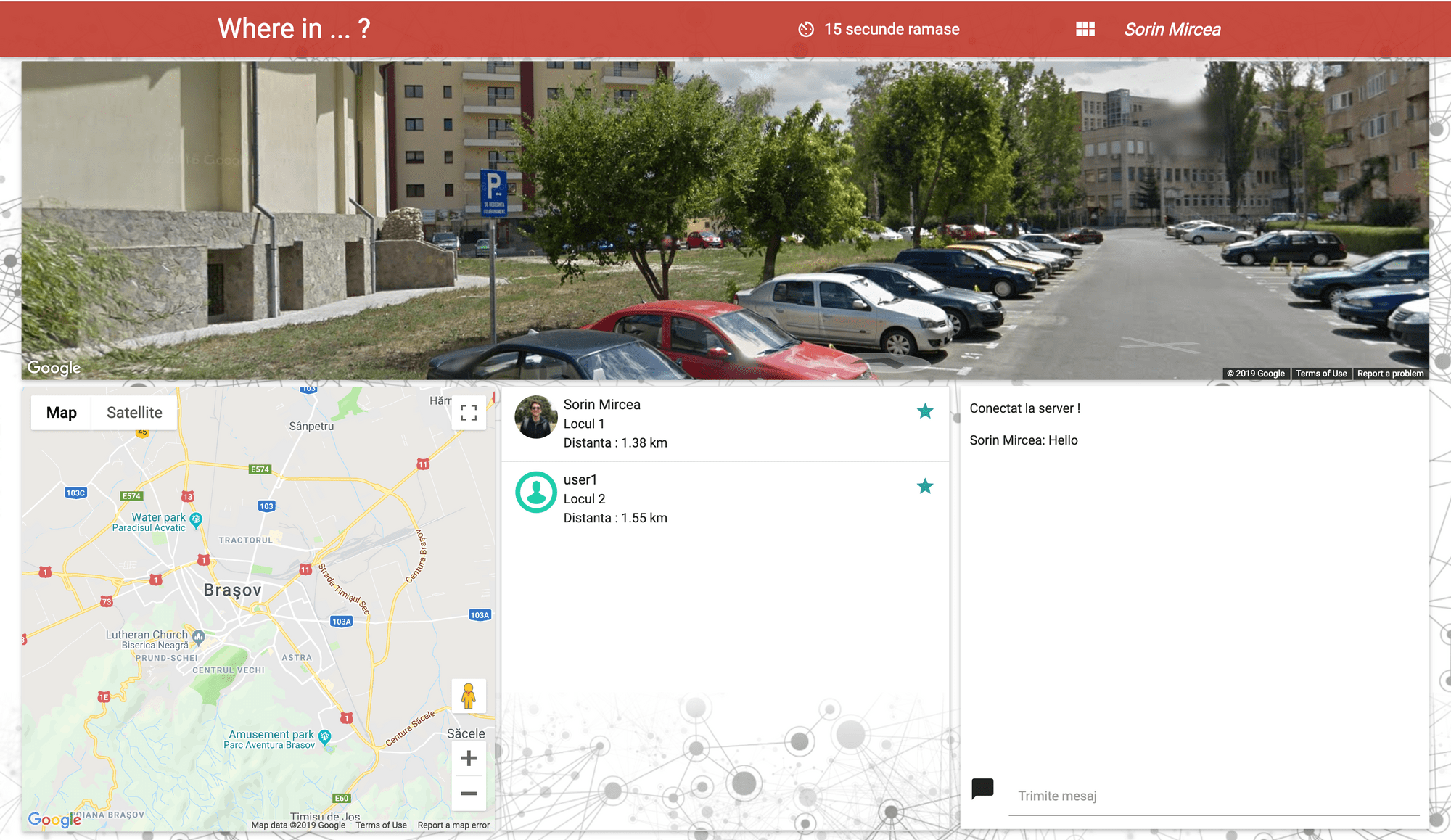The height and width of the screenshot is (840, 1451).
Task: Click the Google logo on the map
Action: point(54,819)
